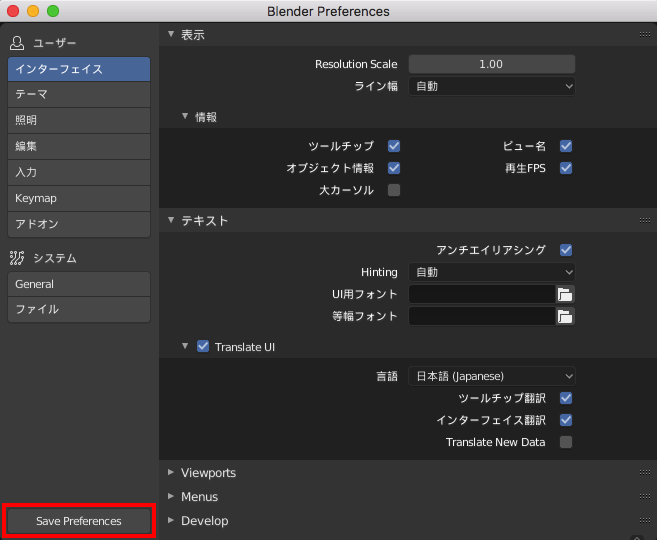Switch to the 編集 tab

click(79, 147)
